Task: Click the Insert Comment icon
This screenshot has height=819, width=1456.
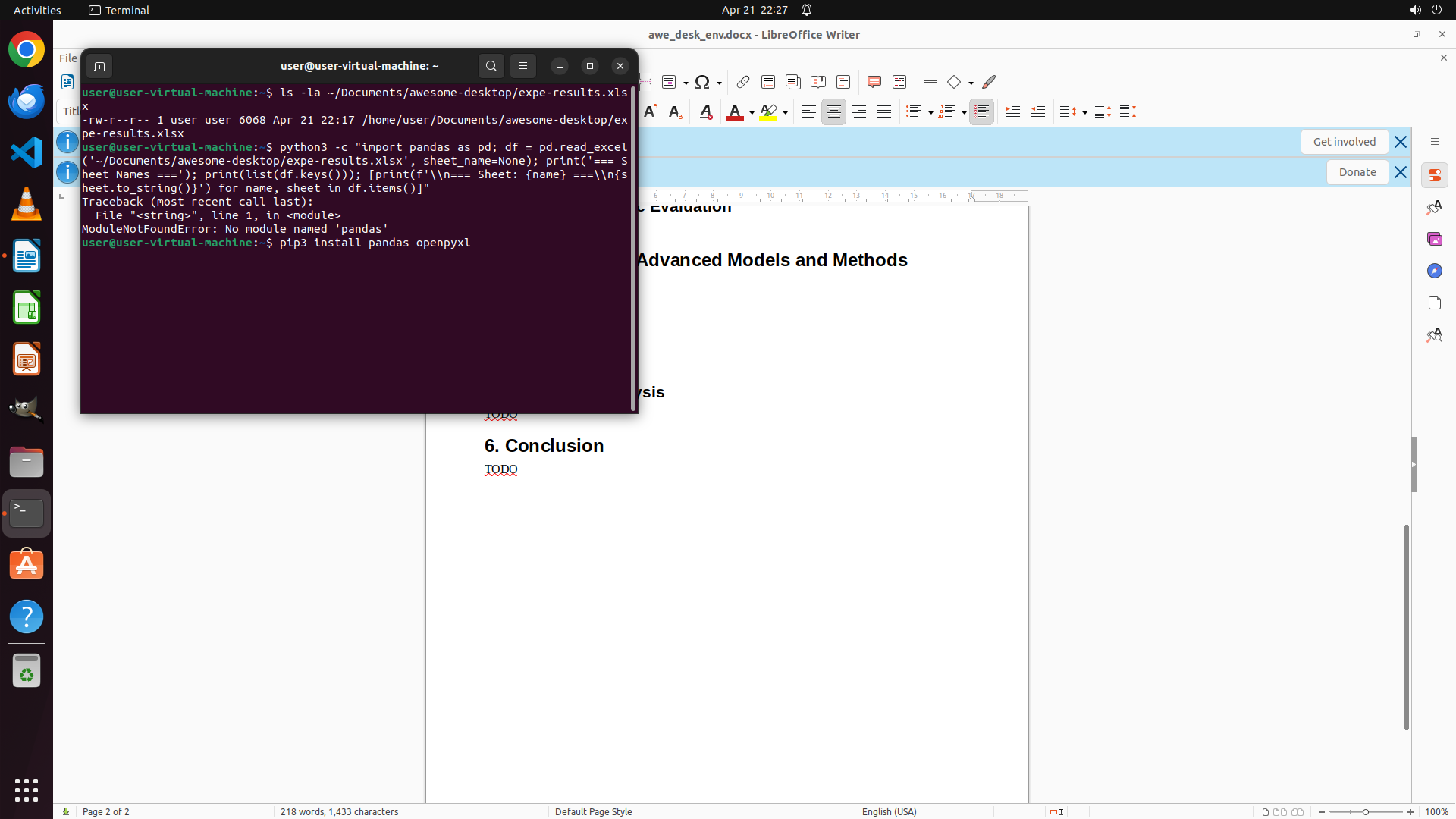Action: [874, 82]
